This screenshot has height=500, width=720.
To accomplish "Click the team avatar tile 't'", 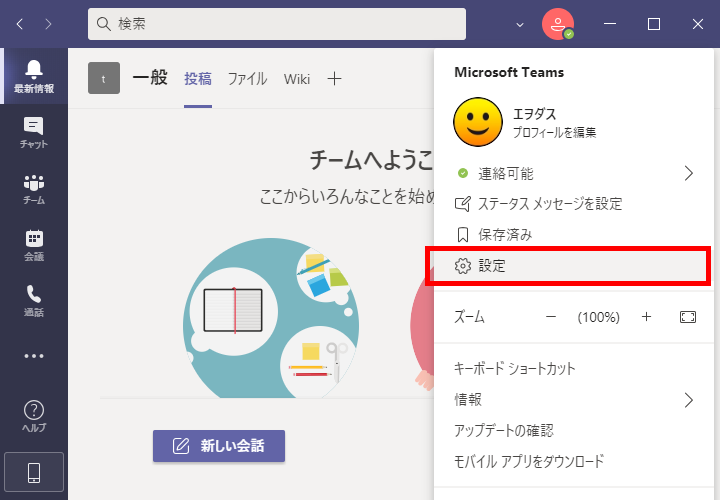I will 104,78.
